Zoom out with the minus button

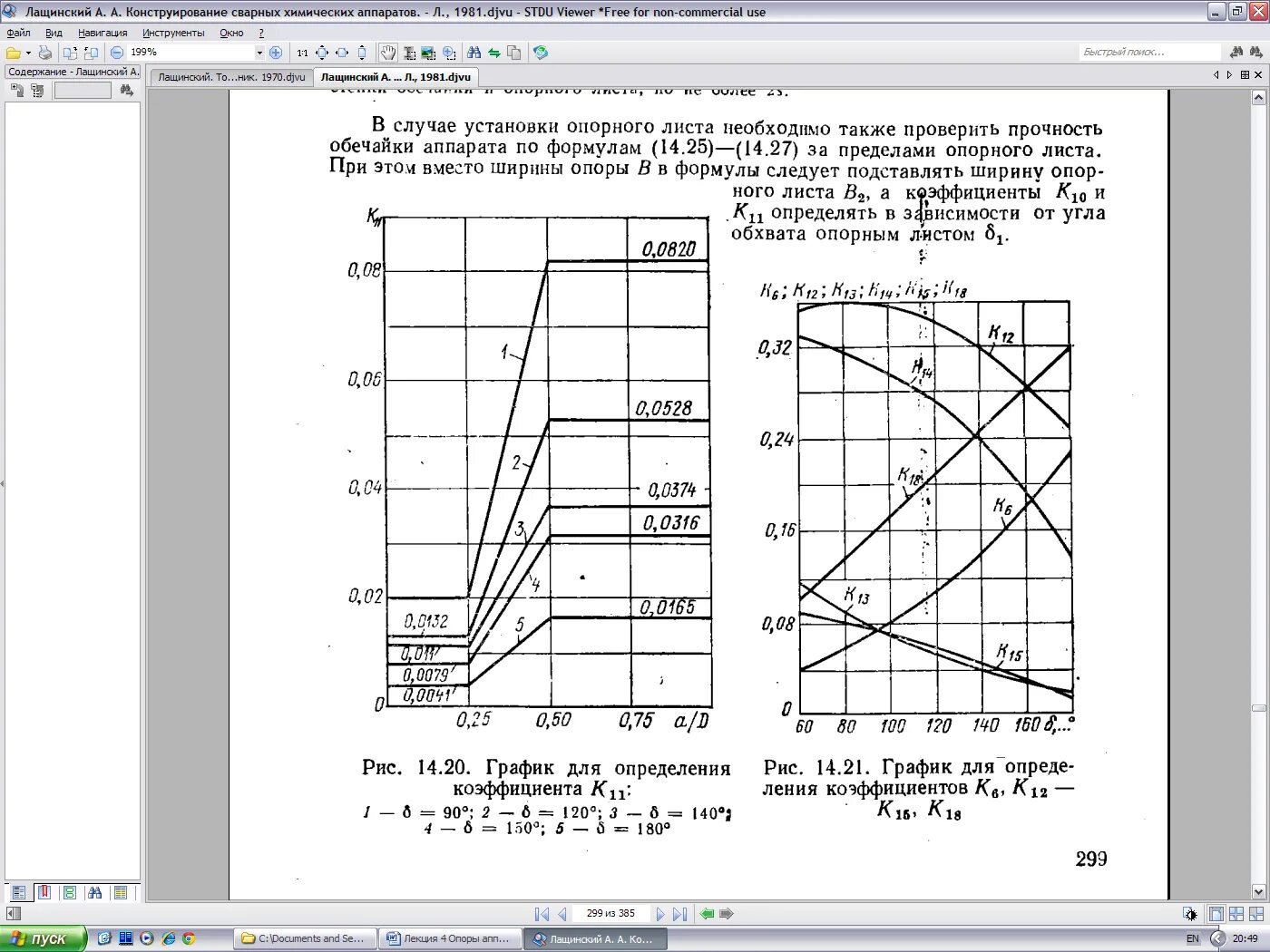click(117, 53)
